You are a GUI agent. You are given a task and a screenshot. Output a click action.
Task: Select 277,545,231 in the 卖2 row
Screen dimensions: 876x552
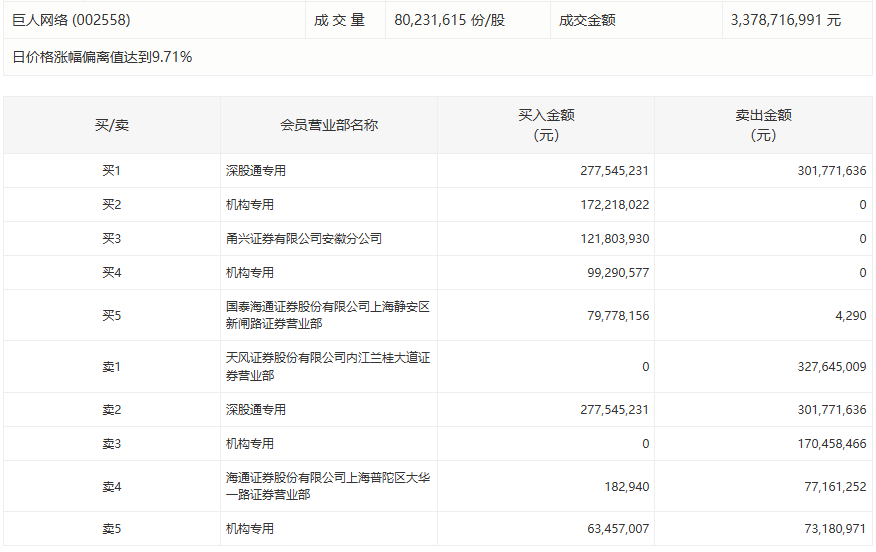pos(615,410)
